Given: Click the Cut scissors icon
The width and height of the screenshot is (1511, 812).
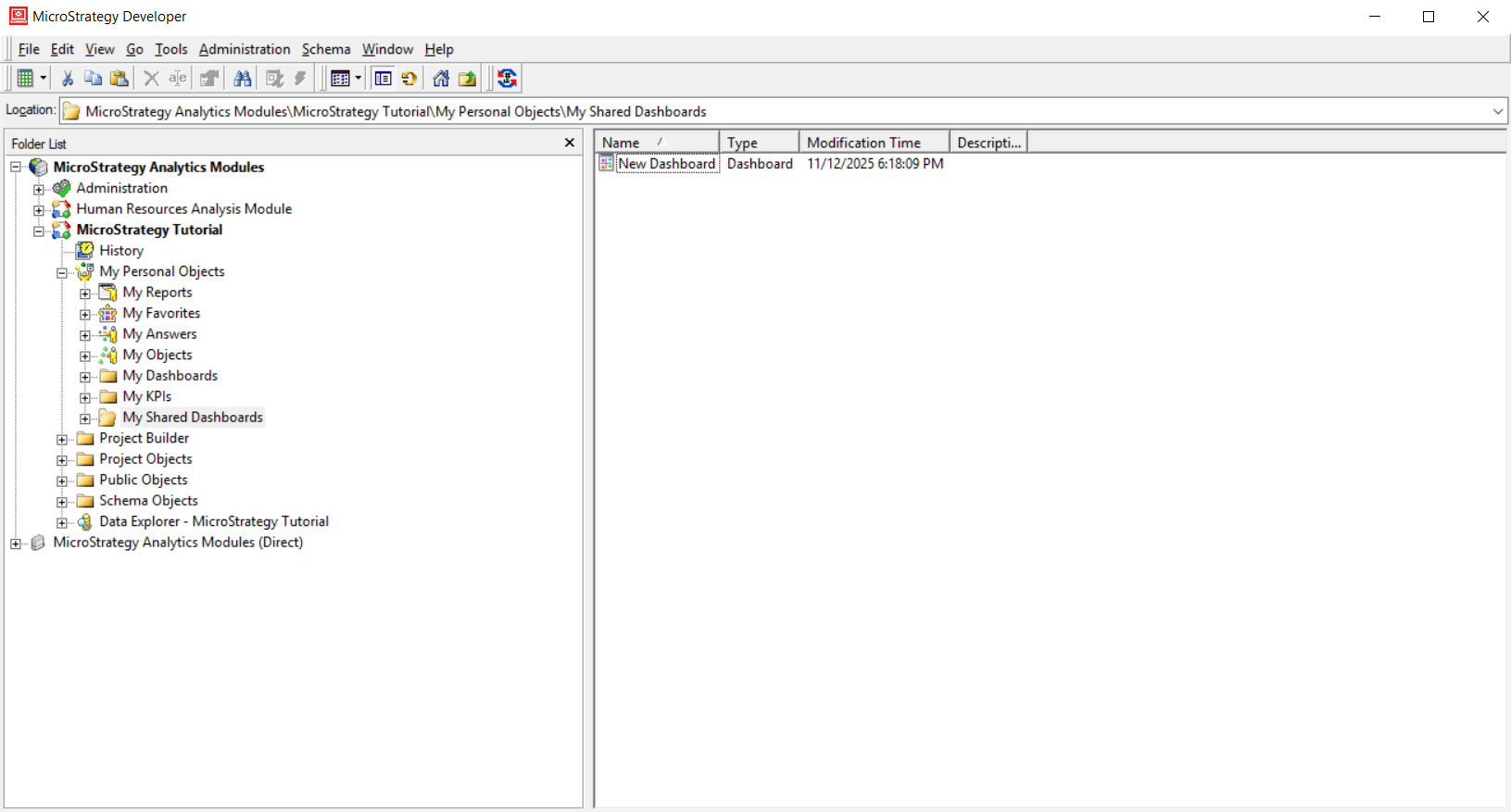Looking at the screenshot, I should pyautogui.click(x=67, y=79).
